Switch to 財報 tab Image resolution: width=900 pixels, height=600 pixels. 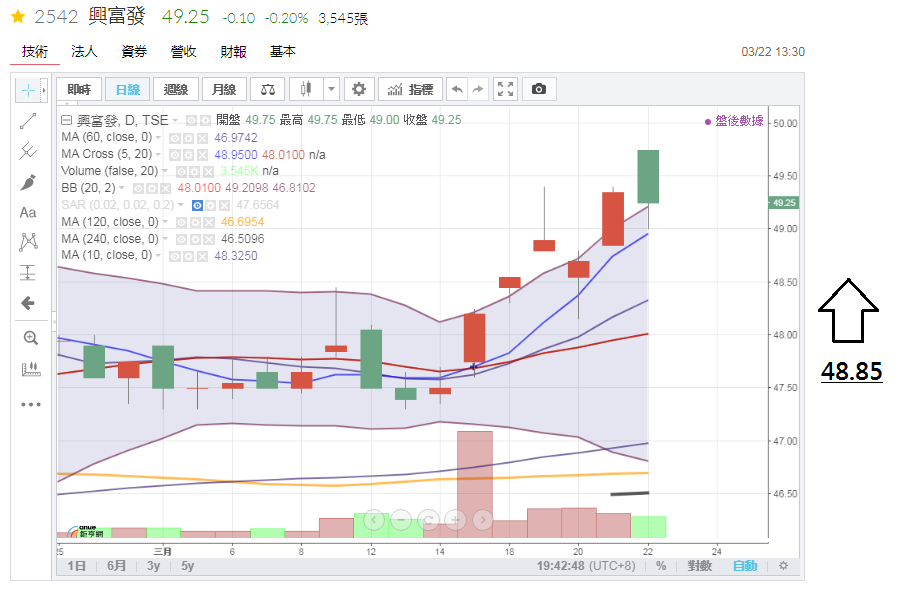click(233, 52)
